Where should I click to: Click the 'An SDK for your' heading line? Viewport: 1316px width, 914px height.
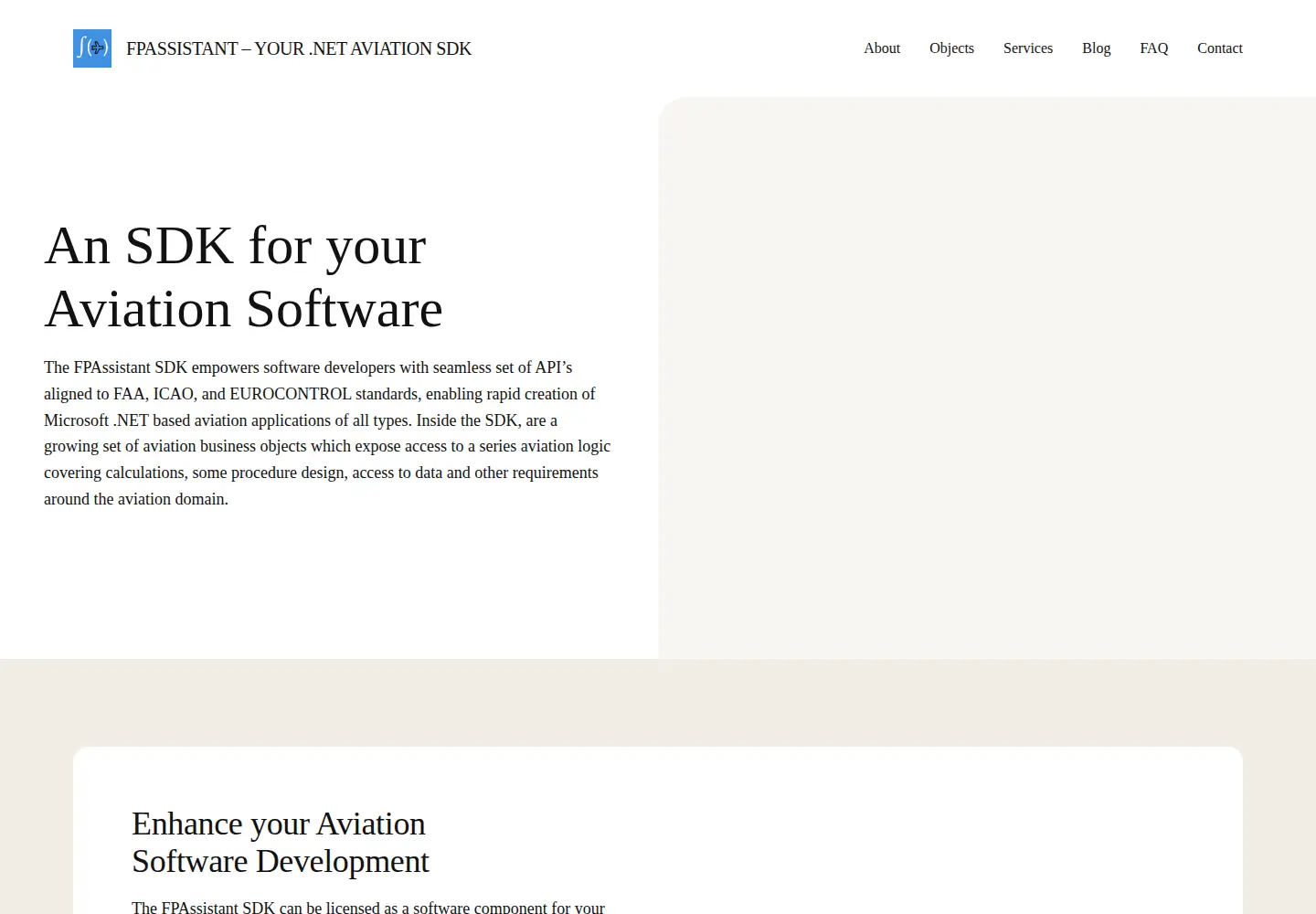(235, 246)
